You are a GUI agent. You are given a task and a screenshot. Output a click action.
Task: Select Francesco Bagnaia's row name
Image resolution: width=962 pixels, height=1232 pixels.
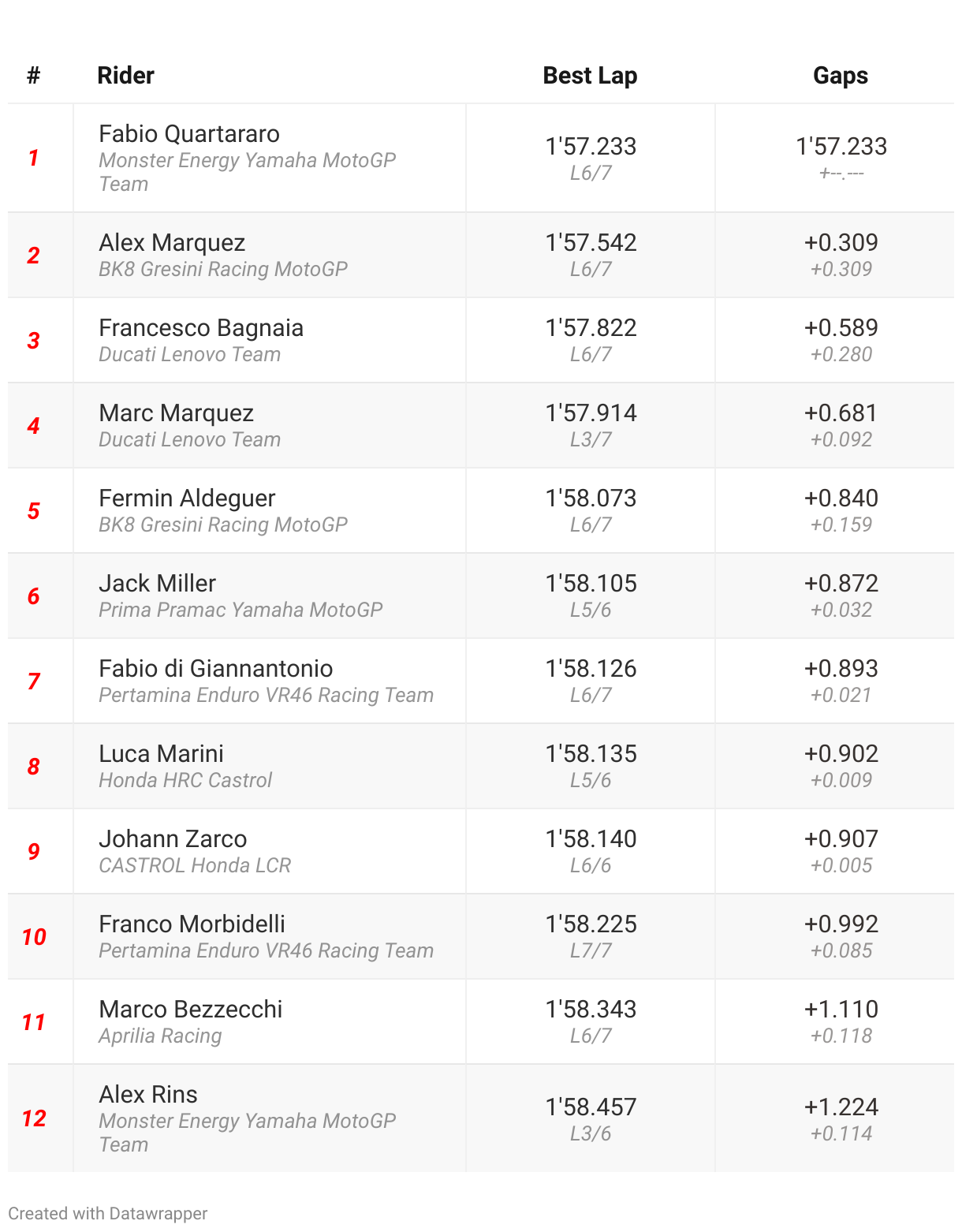pyautogui.click(x=201, y=328)
